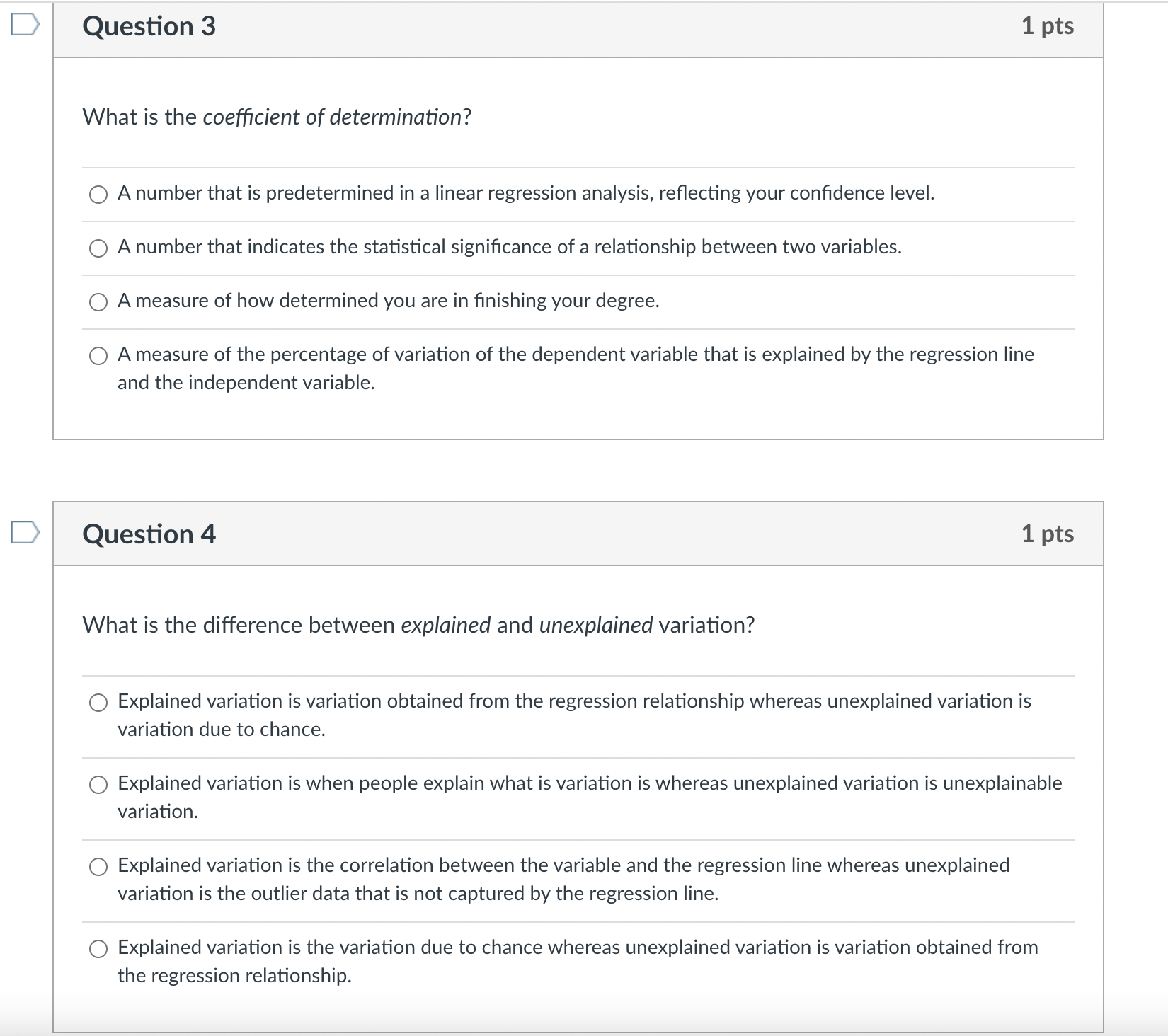Select last answer choice in Question 4

coord(97,948)
